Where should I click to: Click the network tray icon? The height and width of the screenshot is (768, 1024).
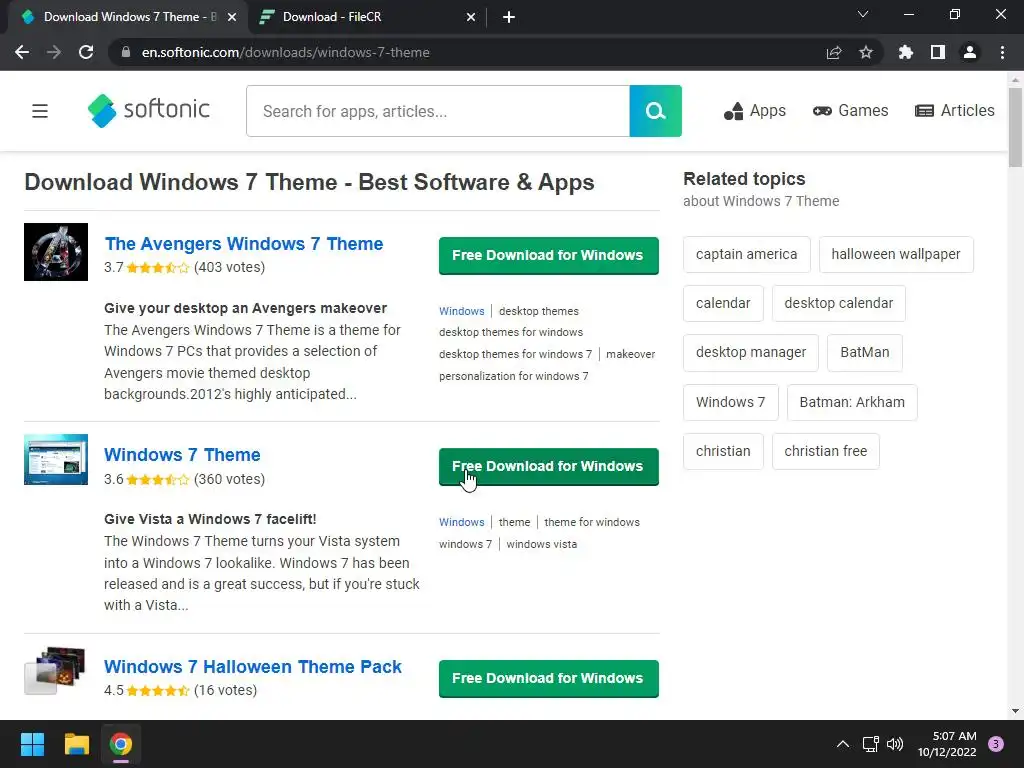pyautogui.click(x=870, y=744)
